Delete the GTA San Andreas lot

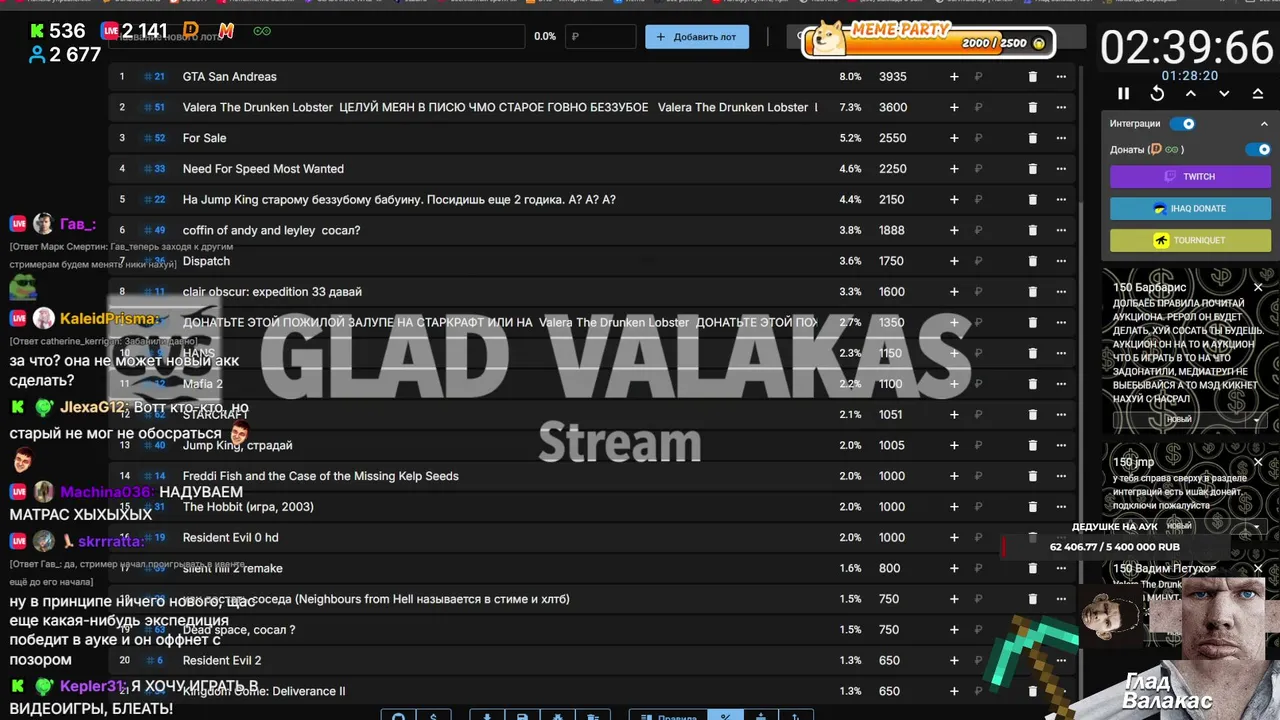pos(1033,76)
